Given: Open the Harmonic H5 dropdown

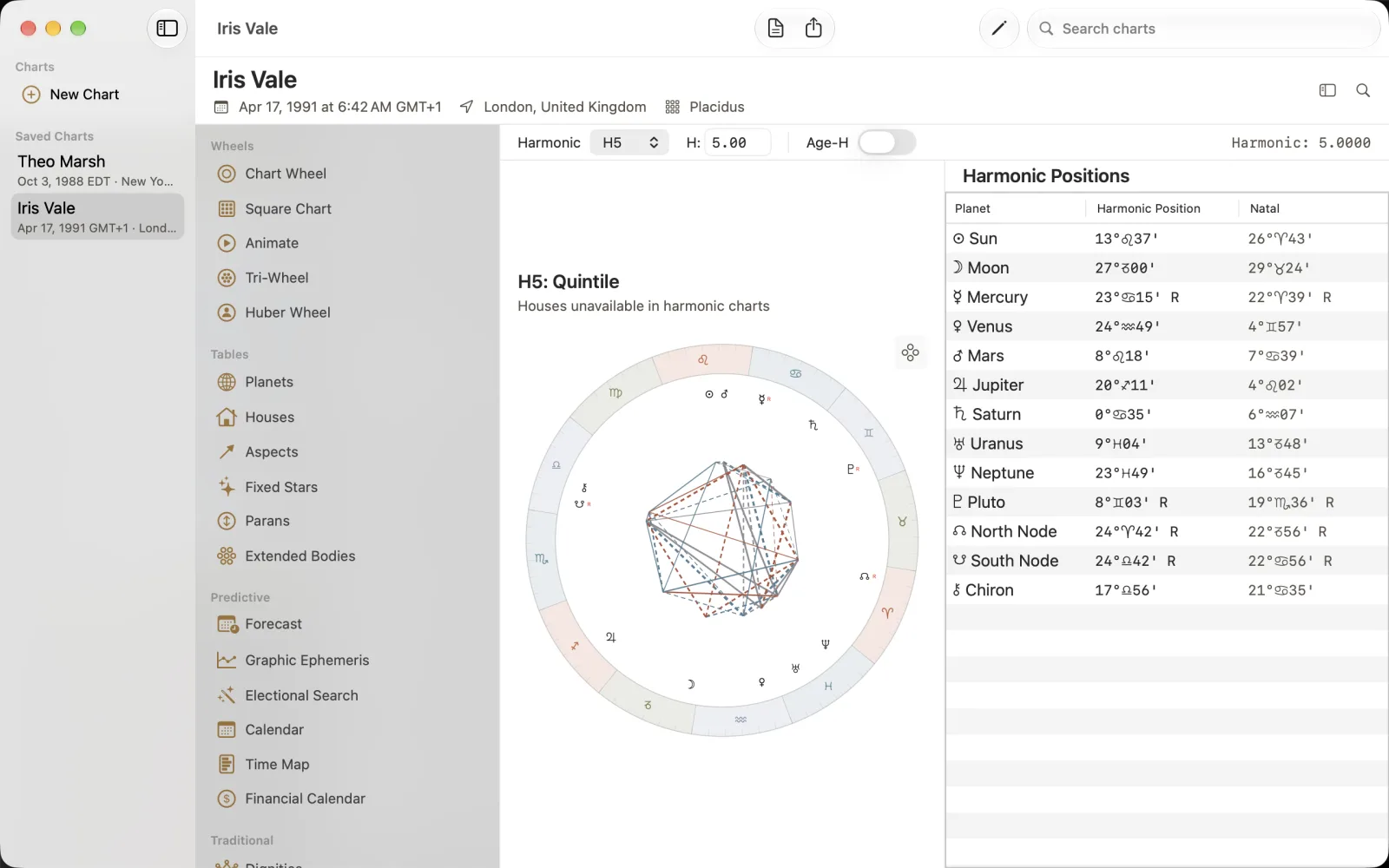Looking at the screenshot, I should click(x=629, y=142).
